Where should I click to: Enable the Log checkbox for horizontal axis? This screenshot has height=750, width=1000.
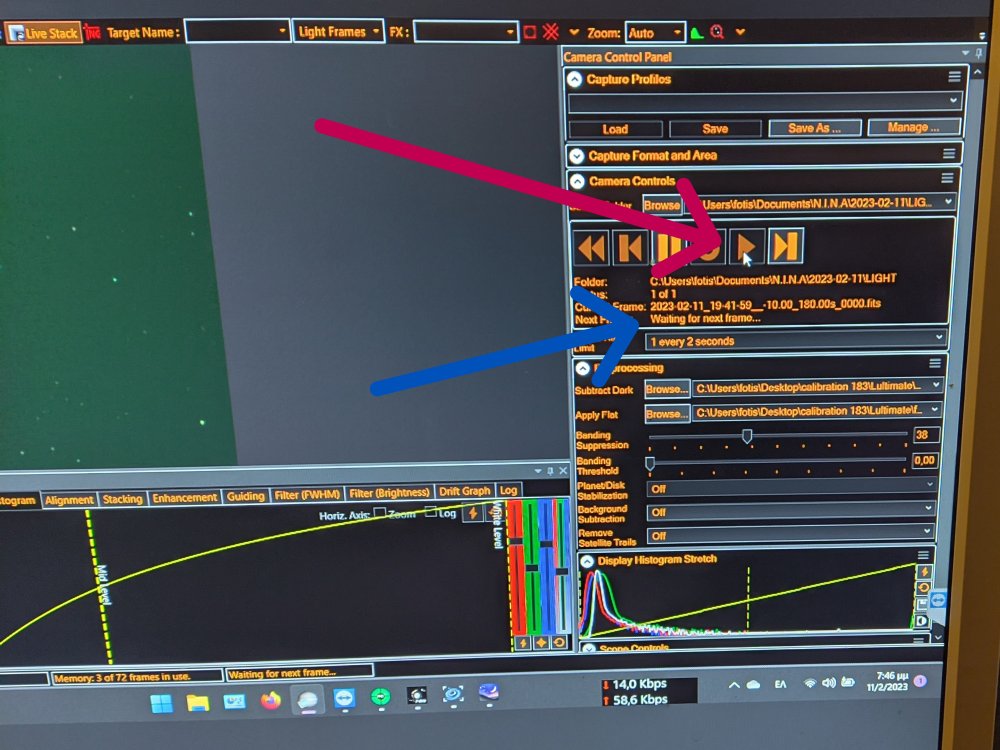tap(430, 513)
